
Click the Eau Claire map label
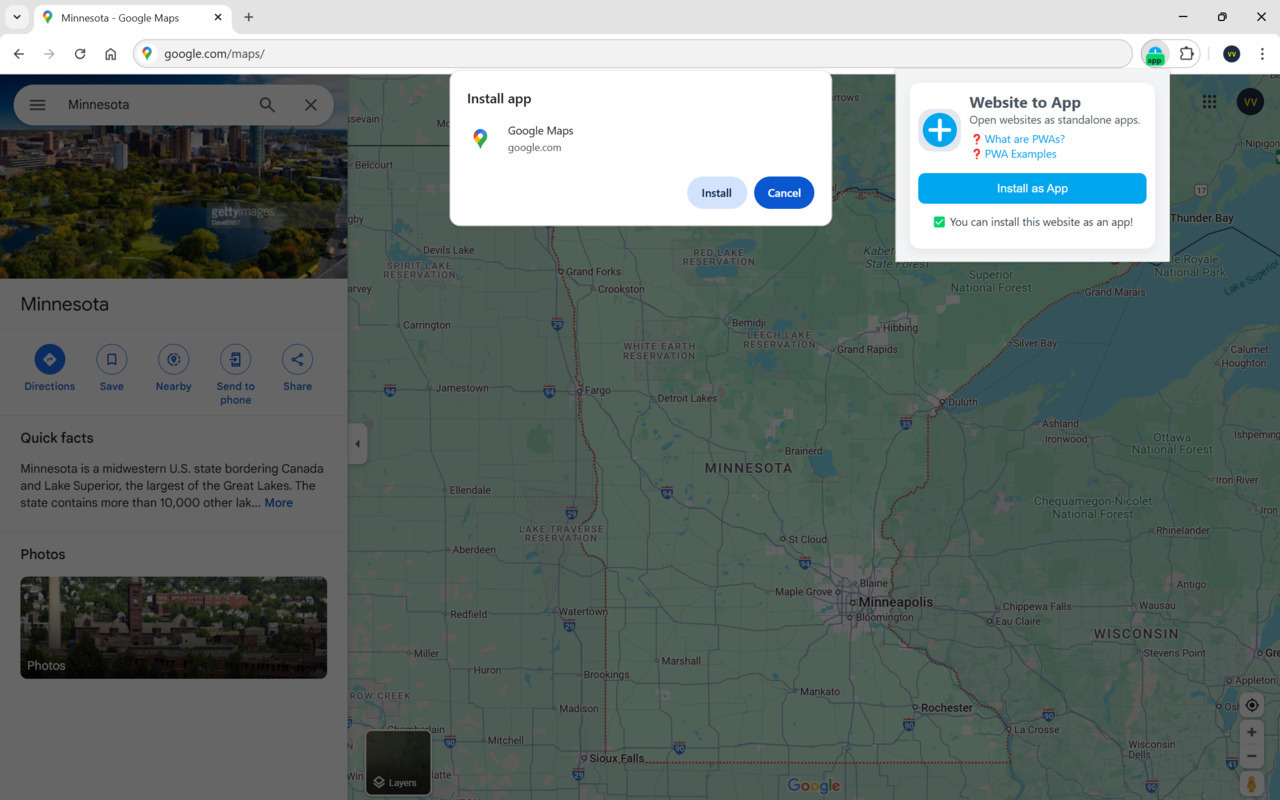(x=1018, y=621)
